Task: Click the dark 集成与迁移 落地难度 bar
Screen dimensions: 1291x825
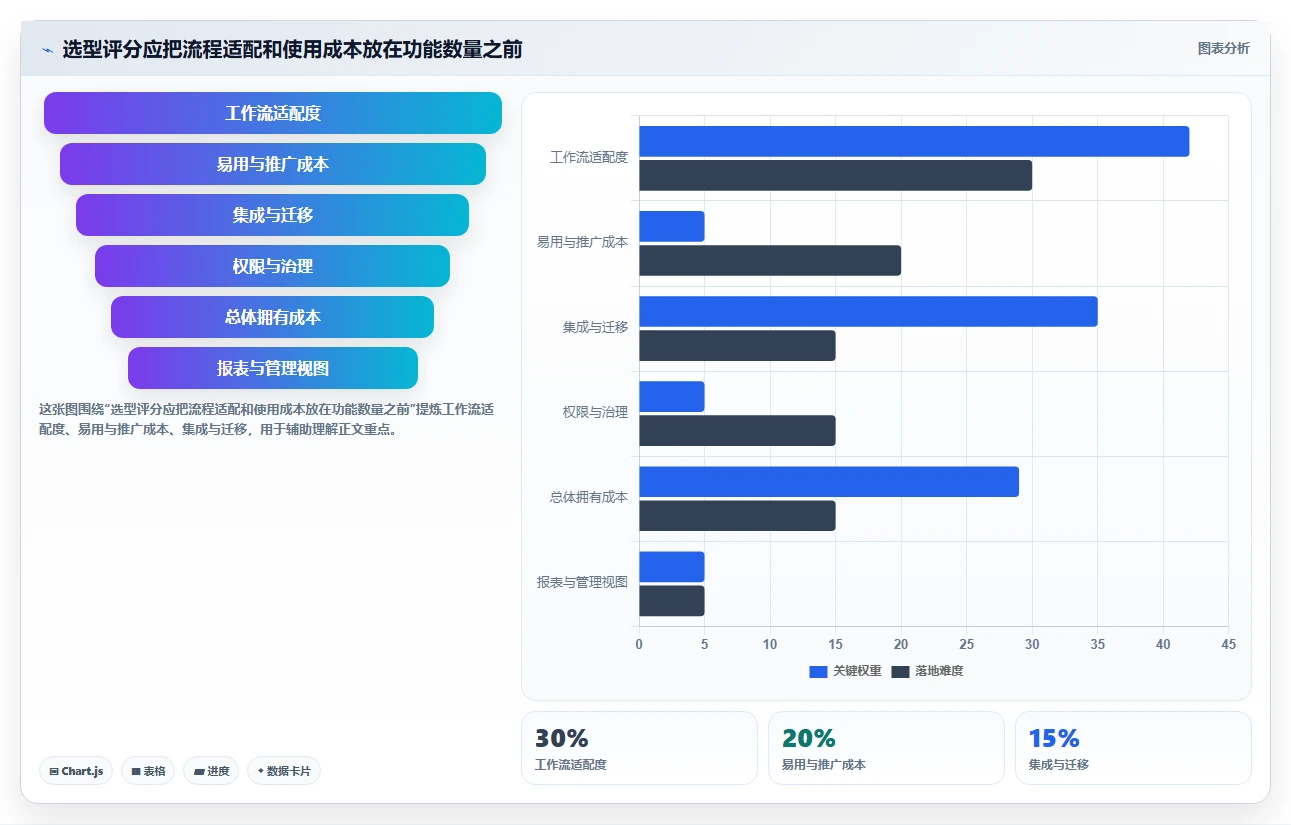Action: click(738, 345)
